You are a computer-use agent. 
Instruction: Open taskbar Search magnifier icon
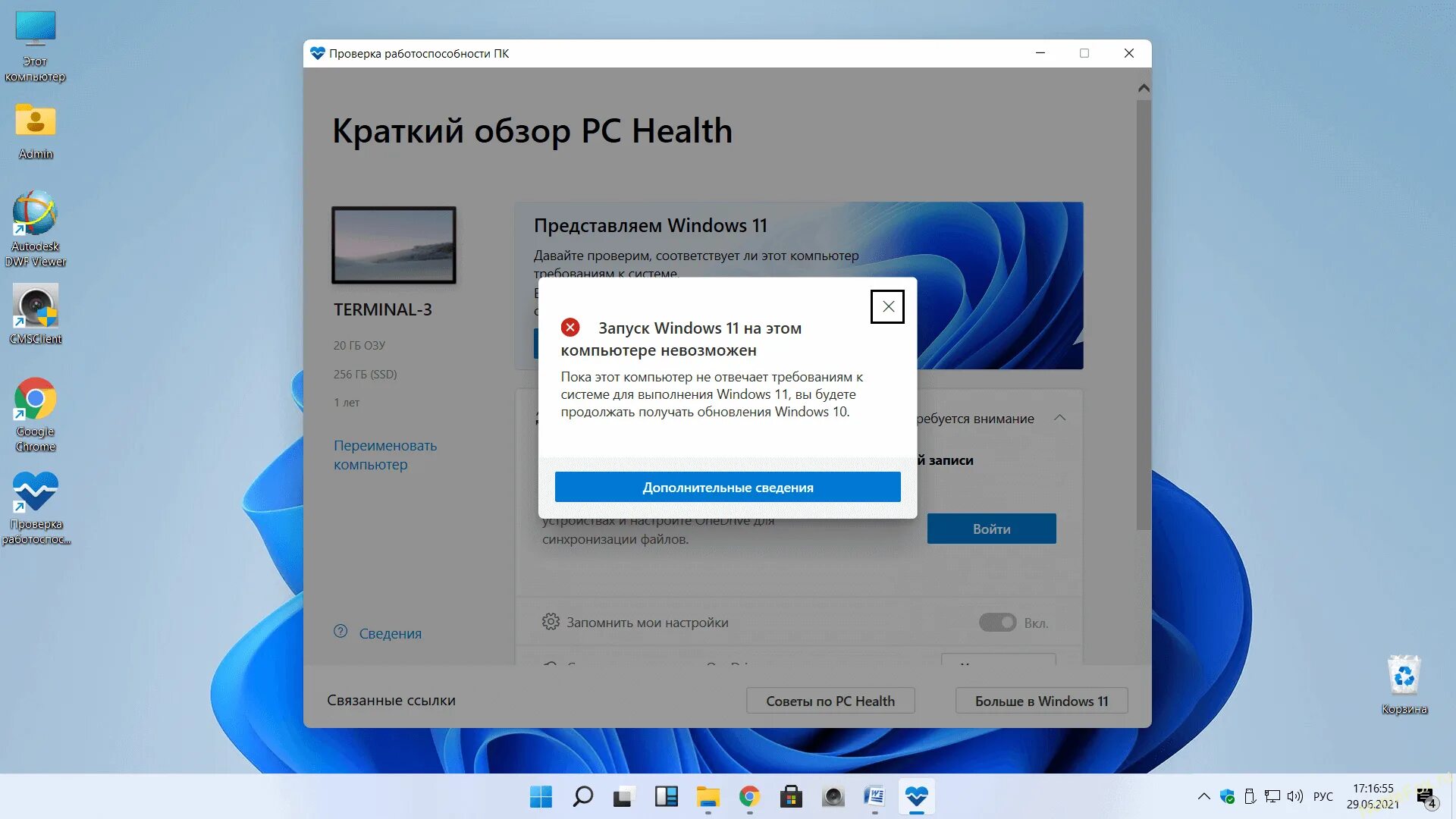point(582,796)
